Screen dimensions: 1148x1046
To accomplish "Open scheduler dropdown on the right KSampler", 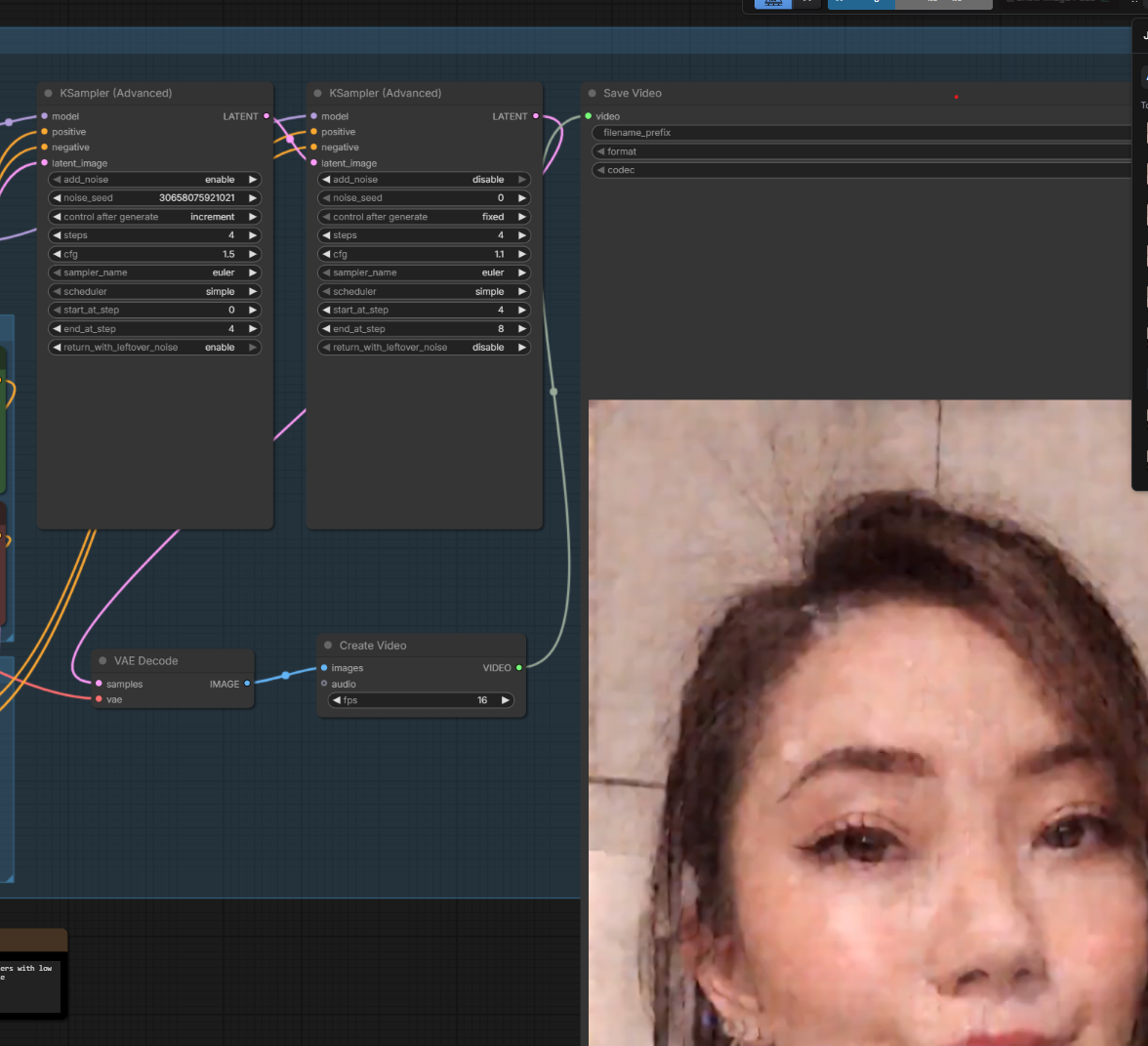I will (424, 291).
